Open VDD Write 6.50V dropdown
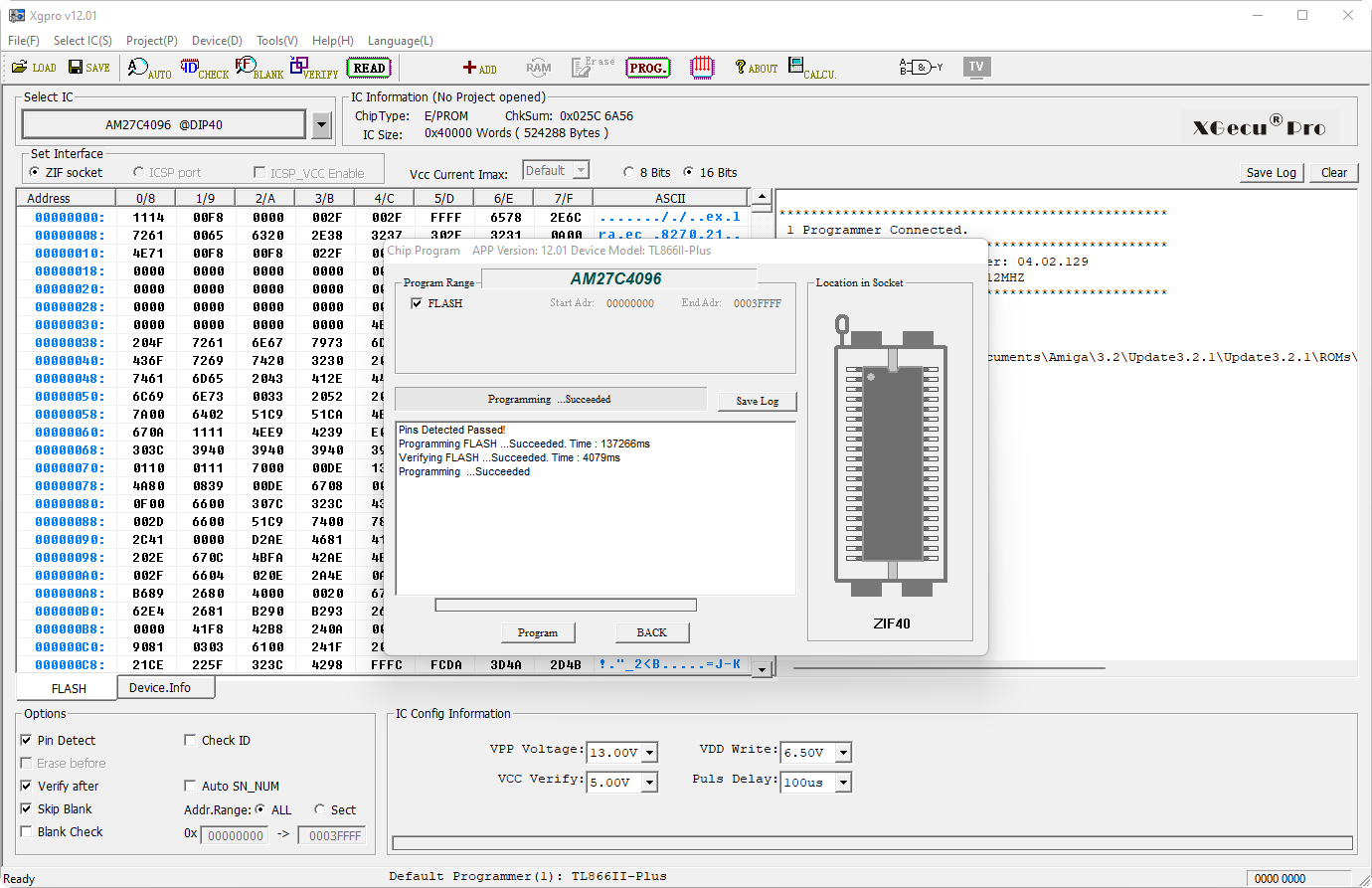The width and height of the screenshot is (1372, 888). (x=843, y=753)
